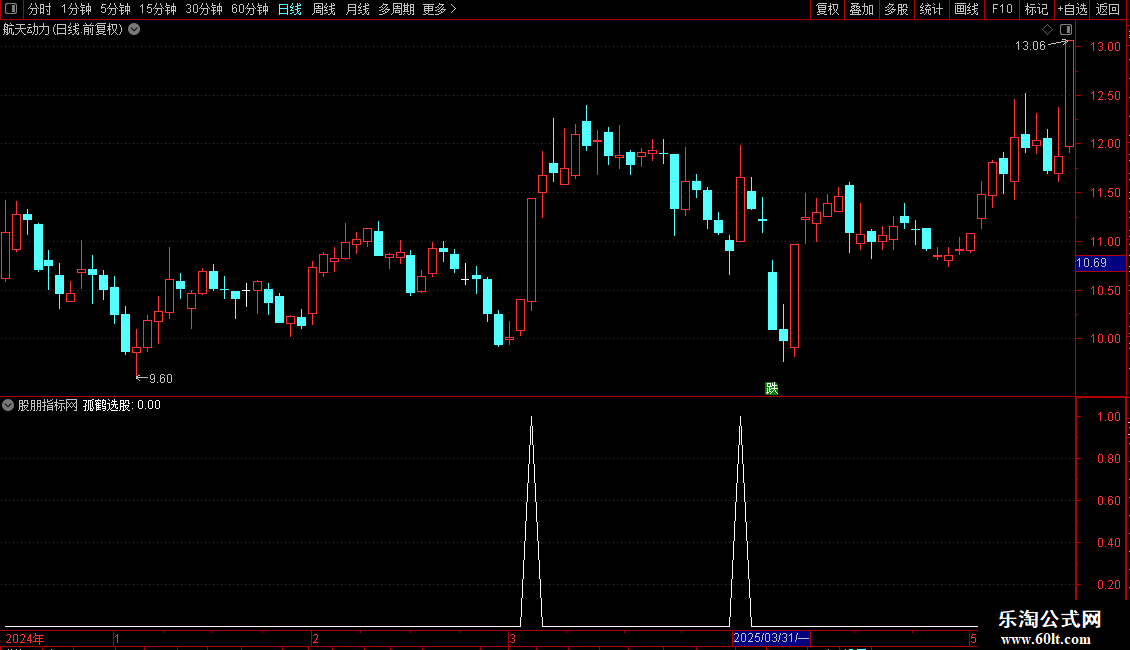This screenshot has width=1130, height=650.
Task: Click the 标记 mark button
Action: click(x=1036, y=9)
